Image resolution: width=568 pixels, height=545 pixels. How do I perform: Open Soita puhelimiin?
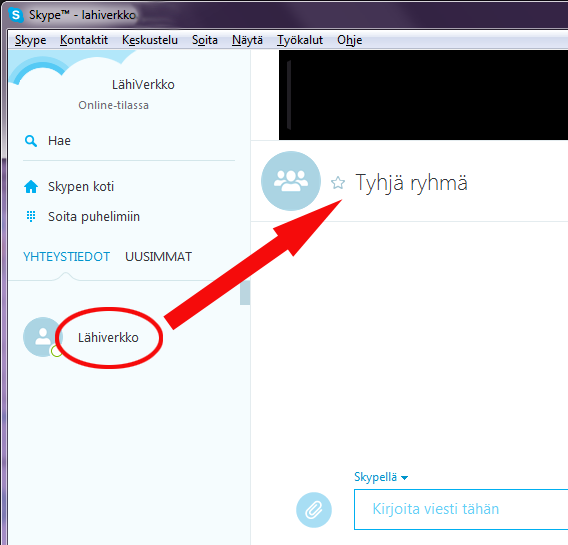(94, 217)
